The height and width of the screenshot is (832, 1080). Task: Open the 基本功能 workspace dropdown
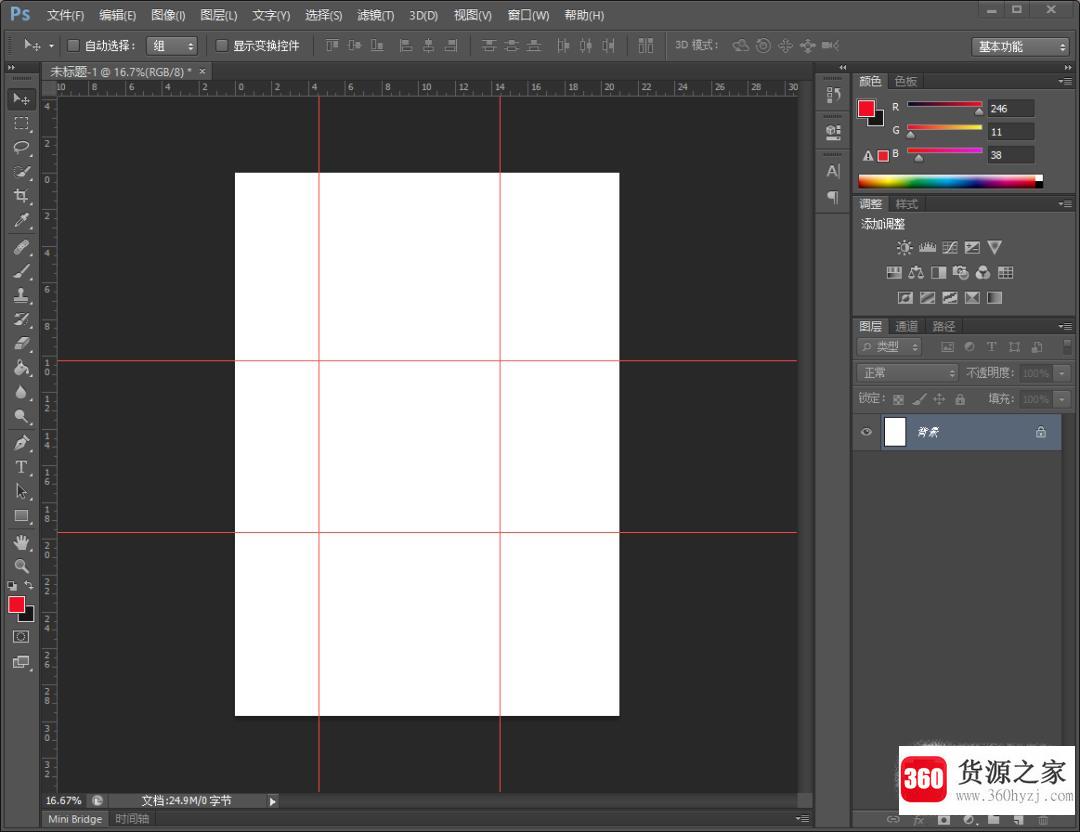pos(1020,46)
